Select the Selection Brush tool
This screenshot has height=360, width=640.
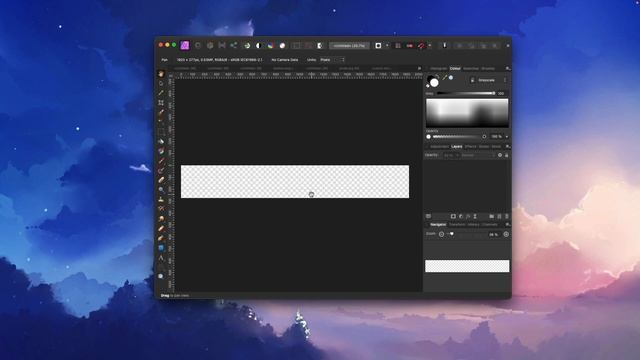pos(161,112)
